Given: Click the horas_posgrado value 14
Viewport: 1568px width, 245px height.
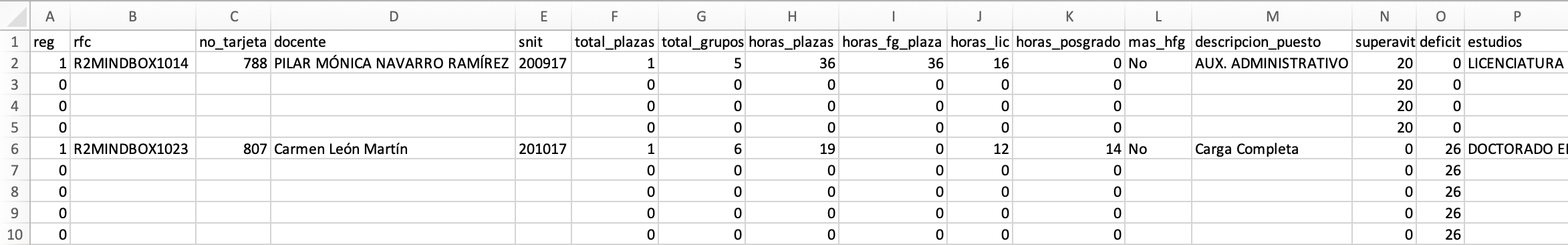Looking at the screenshot, I should pos(1068,149).
